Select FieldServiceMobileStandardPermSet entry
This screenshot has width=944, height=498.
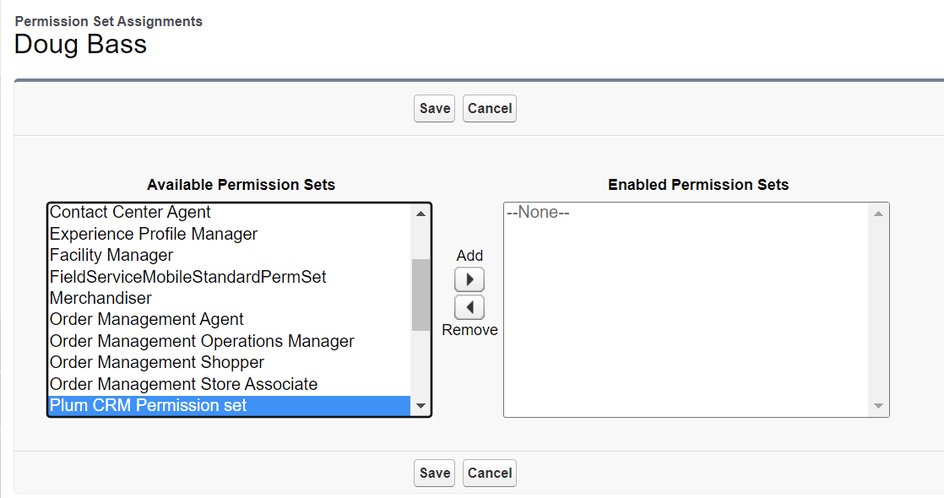(x=188, y=277)
